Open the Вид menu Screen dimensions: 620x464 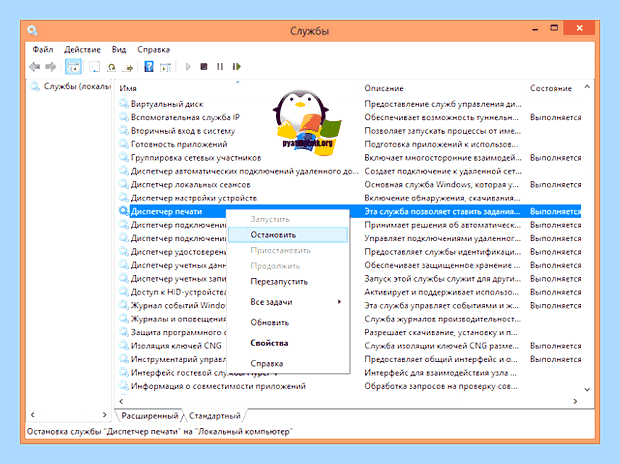119,49
